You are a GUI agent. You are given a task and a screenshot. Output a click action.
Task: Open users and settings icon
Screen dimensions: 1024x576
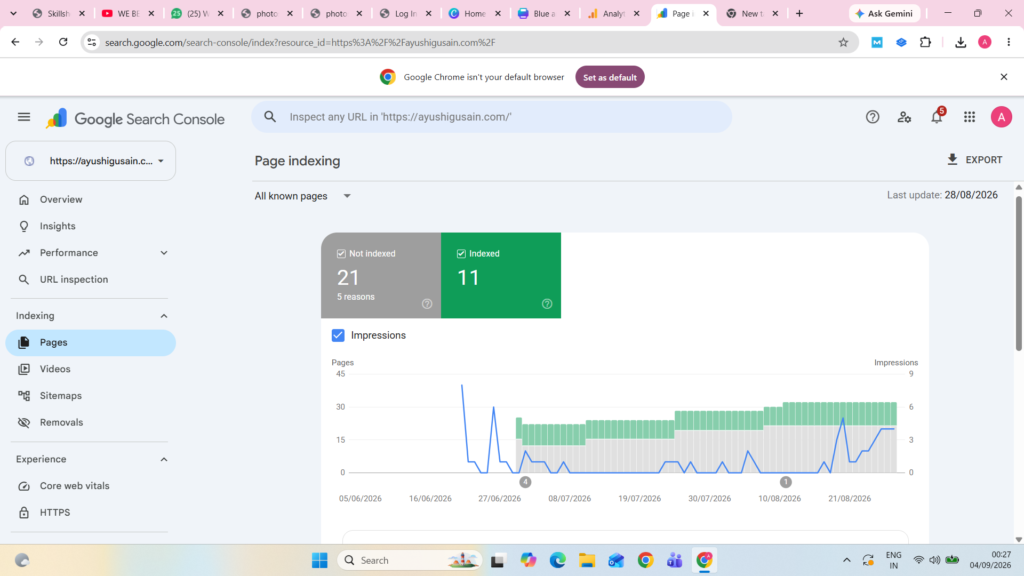pyautogui.click(x=904, y=117)
